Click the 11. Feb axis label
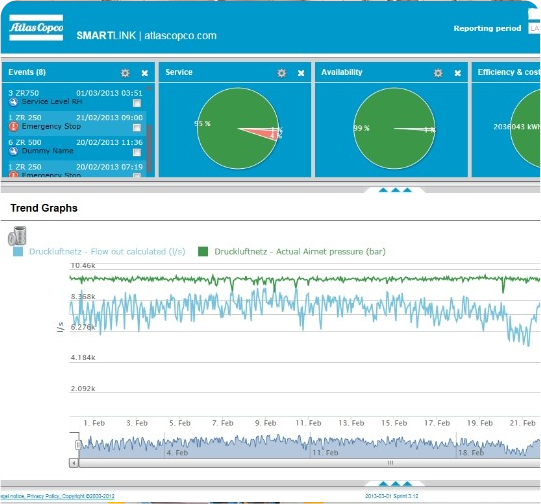Screen dimensions: 541x504 click(x=308, y=423)
